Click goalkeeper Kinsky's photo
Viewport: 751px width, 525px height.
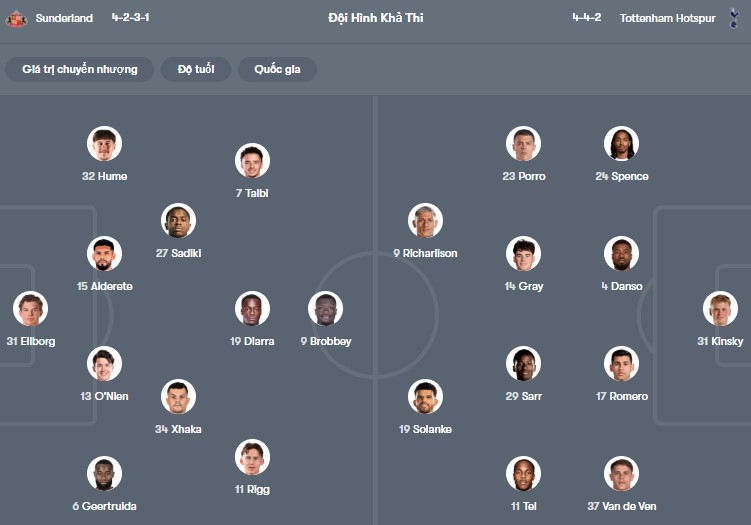[x=720, y=309]
